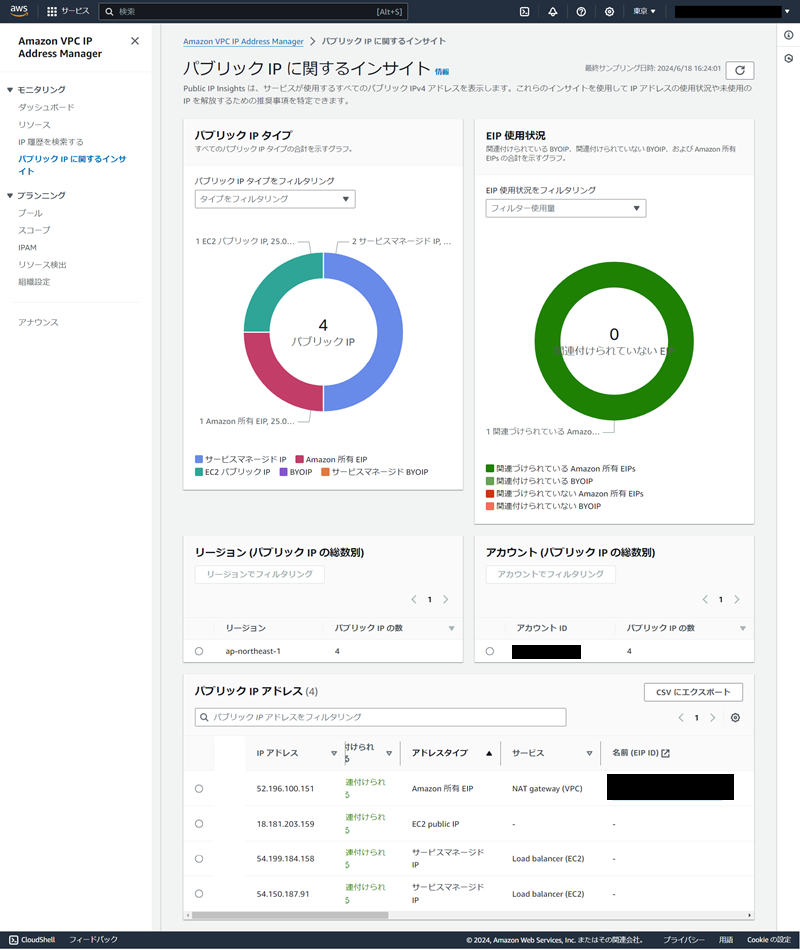
Task: Click the CSV にエクスポート button
Action: point(693,692)
